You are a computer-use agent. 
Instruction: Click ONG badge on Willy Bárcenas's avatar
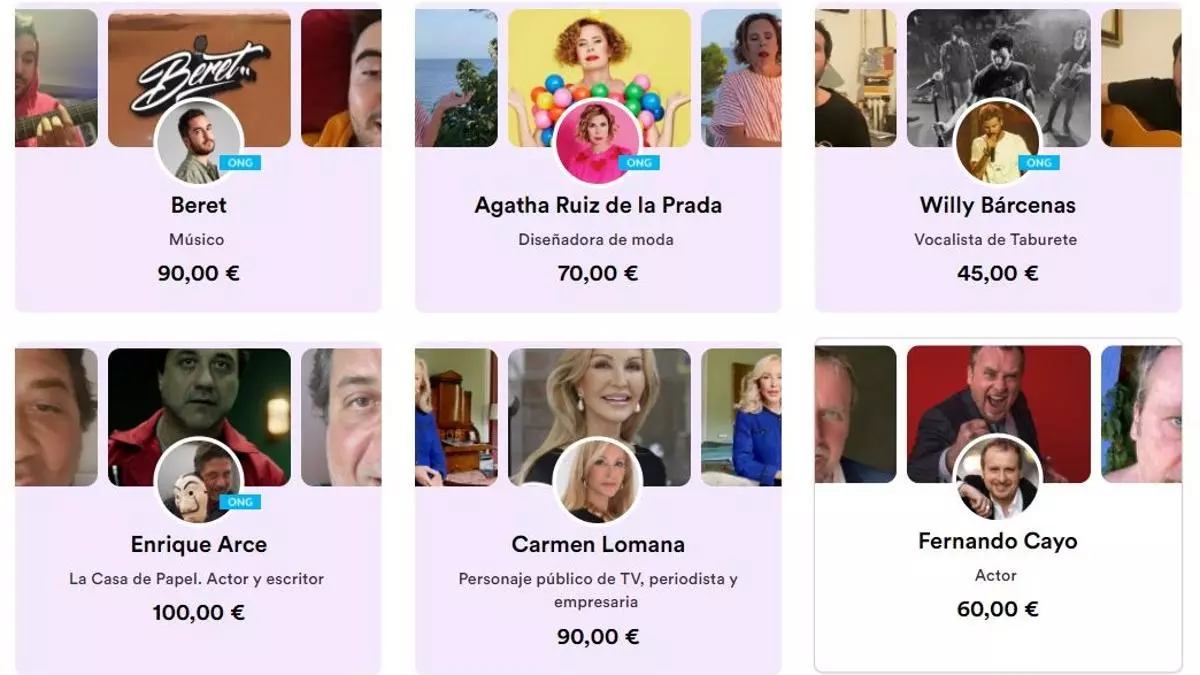pos(1039,163)
